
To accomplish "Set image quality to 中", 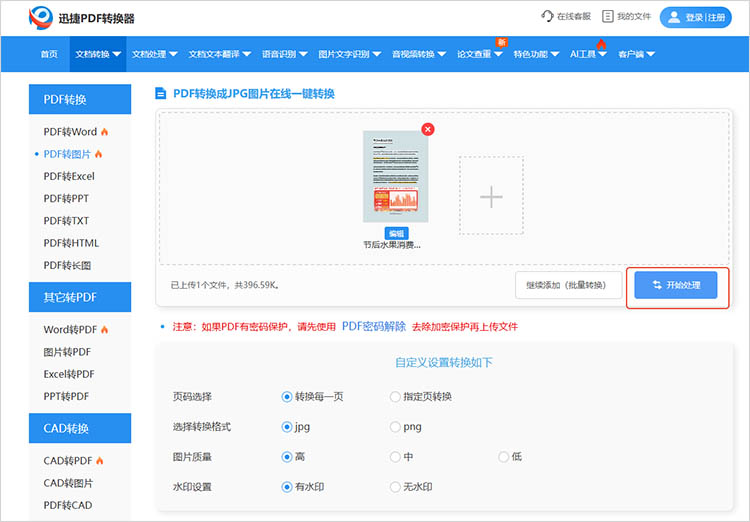I will pyautogui.click(x=395, y=457).
